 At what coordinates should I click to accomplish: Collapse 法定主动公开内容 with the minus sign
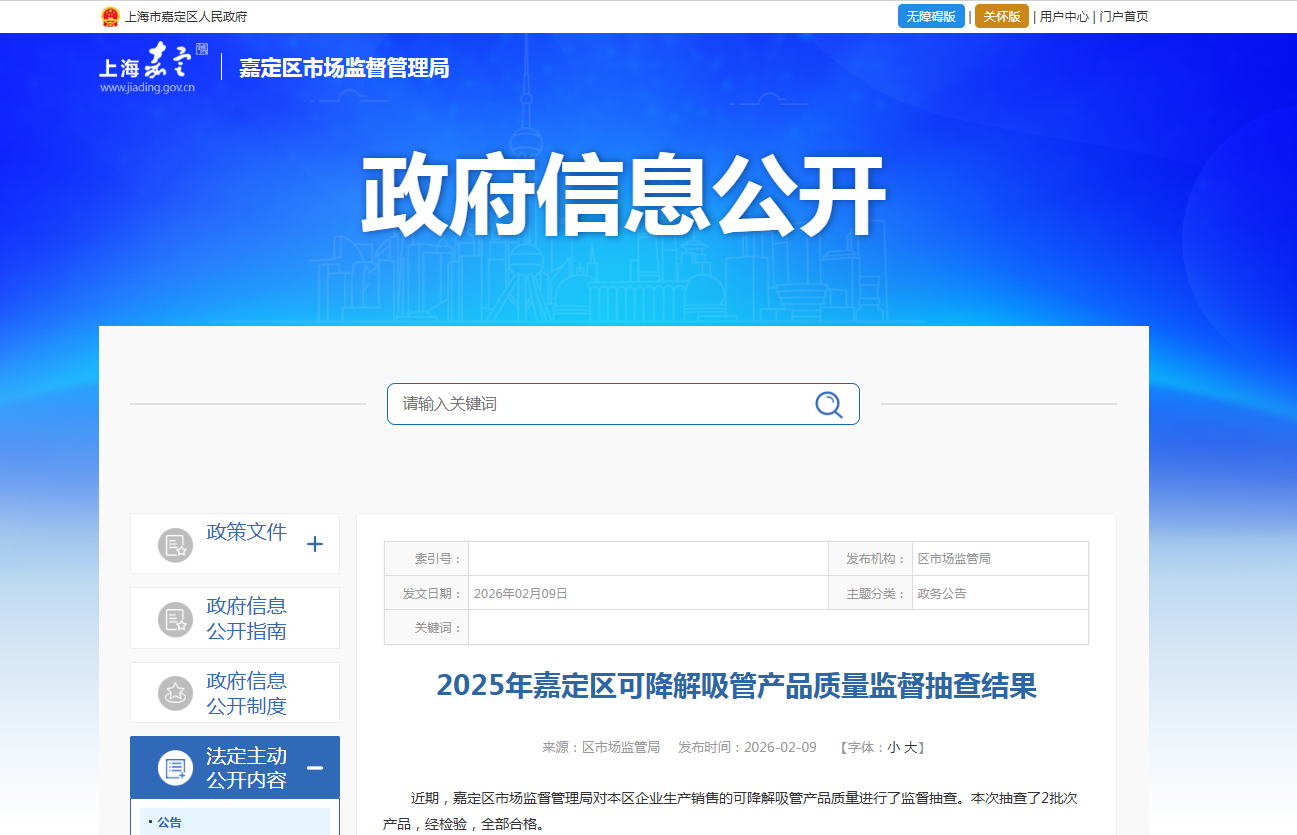click(315, 768)
